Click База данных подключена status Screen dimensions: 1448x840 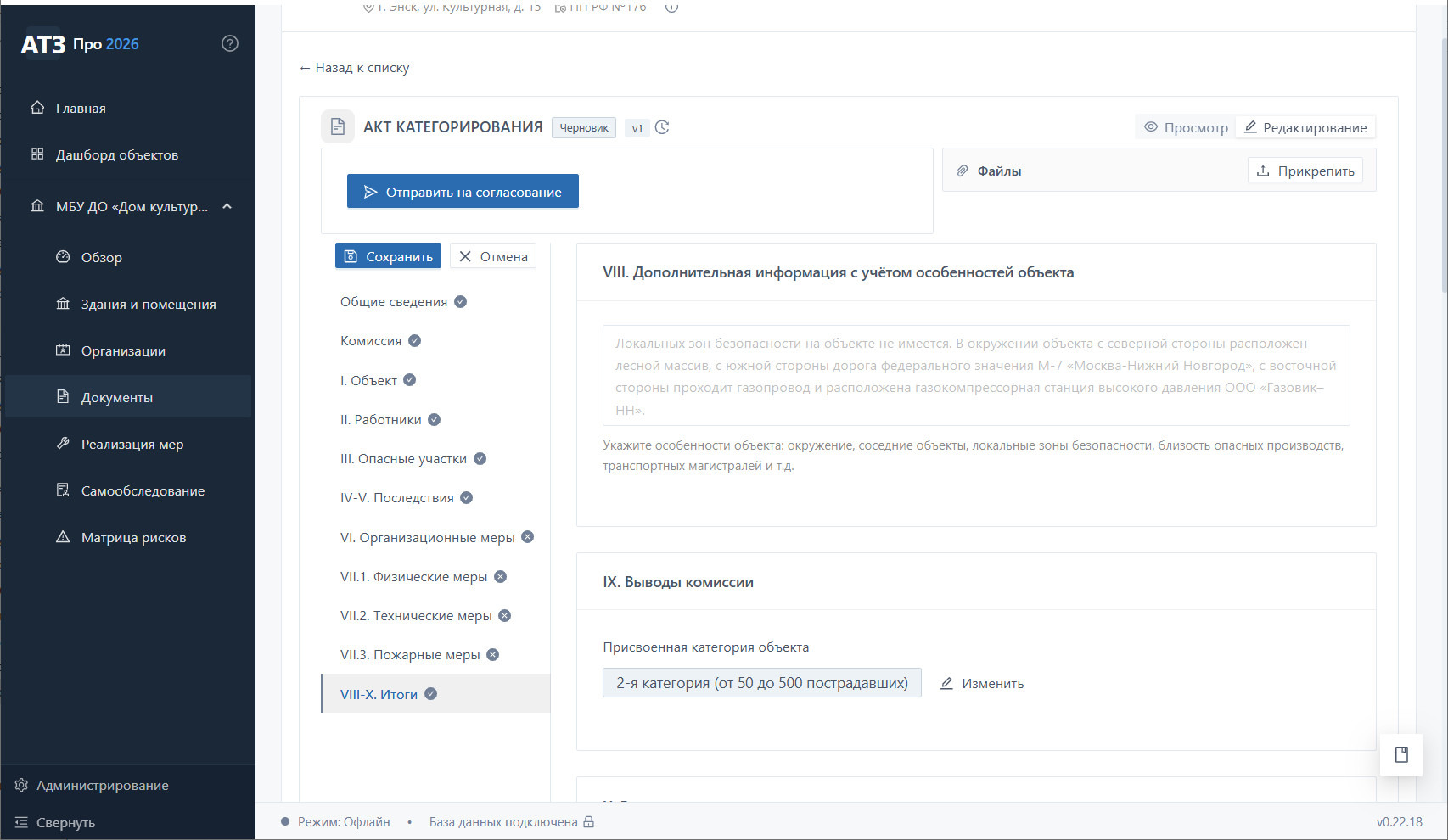(x=503, y=821)
